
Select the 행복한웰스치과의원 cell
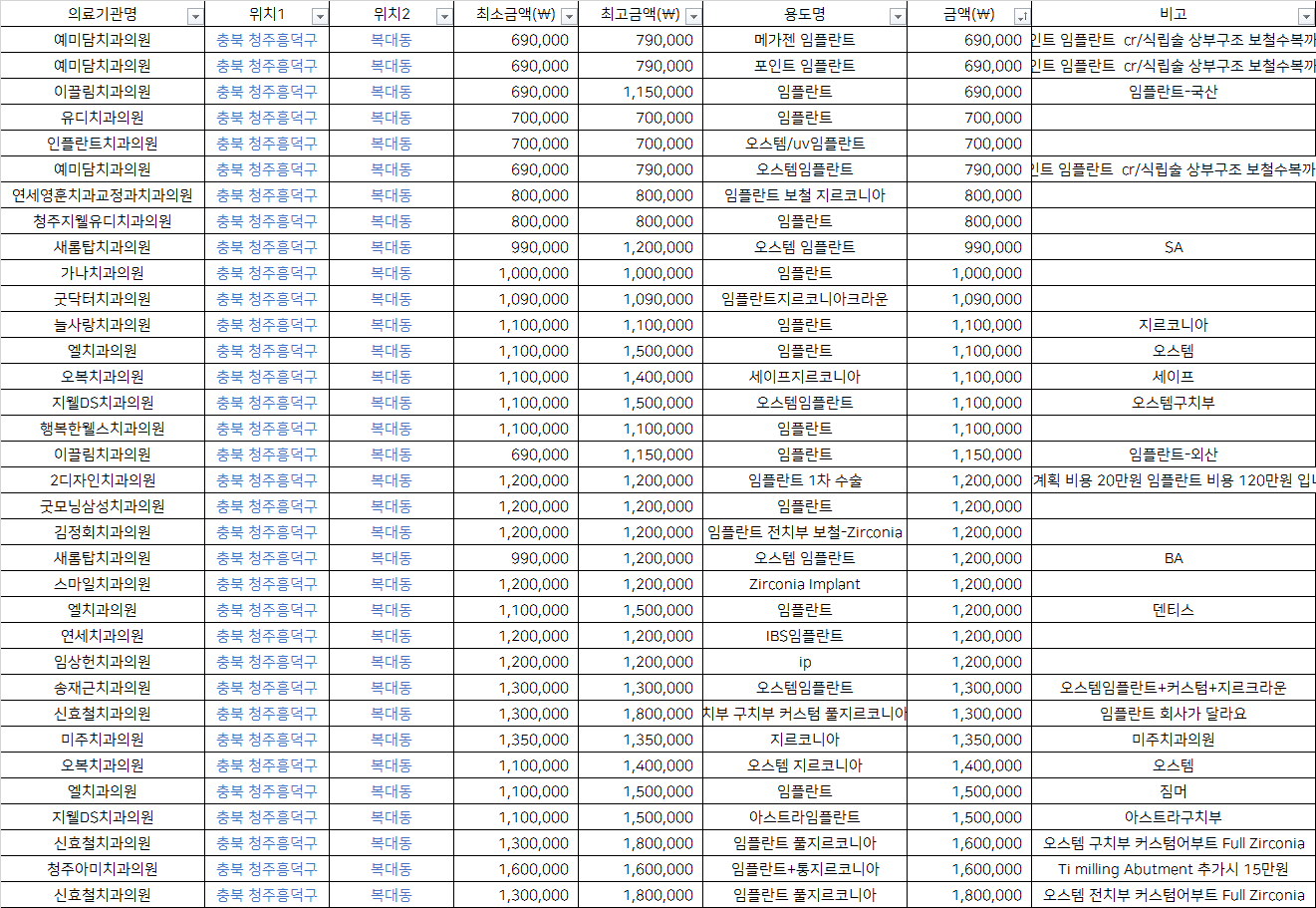103,429
